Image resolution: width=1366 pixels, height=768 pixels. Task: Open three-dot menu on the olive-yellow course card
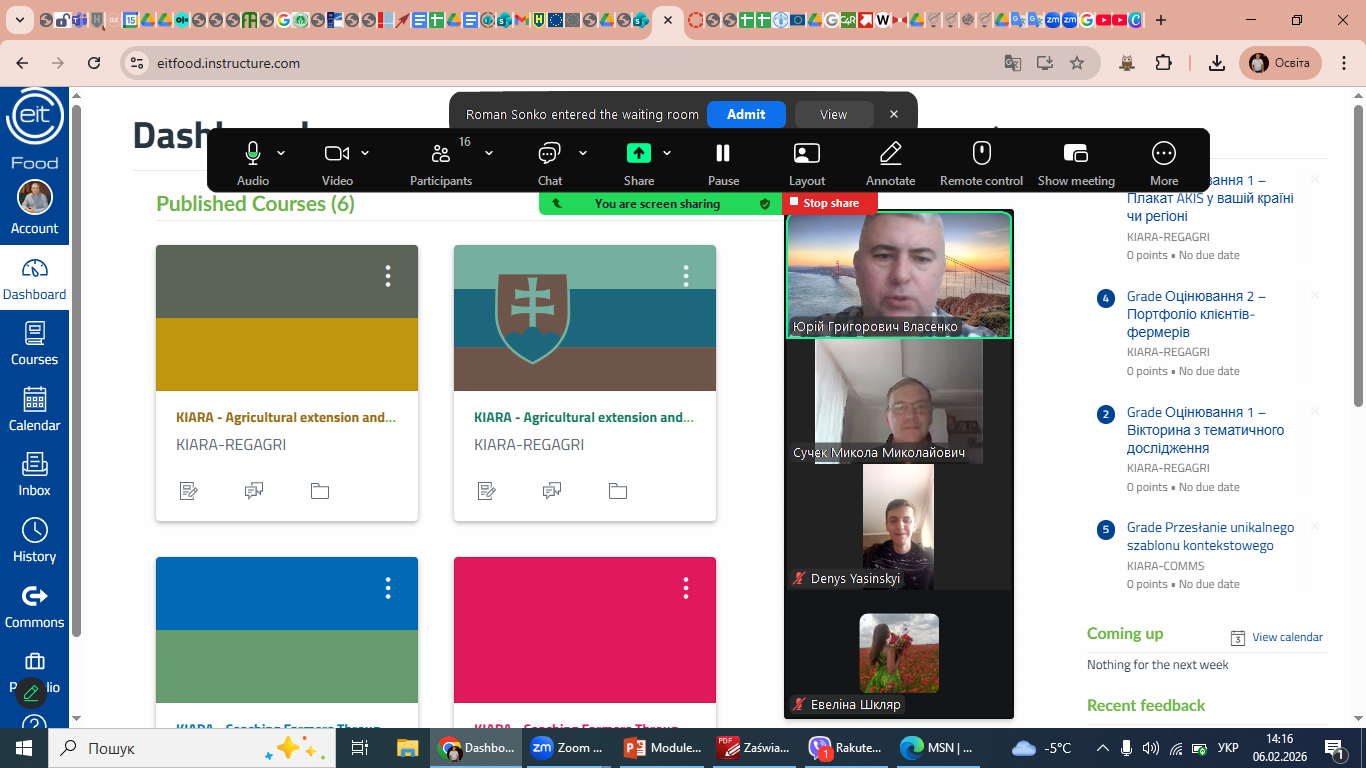pyautogui.click(x=388, y=276)
